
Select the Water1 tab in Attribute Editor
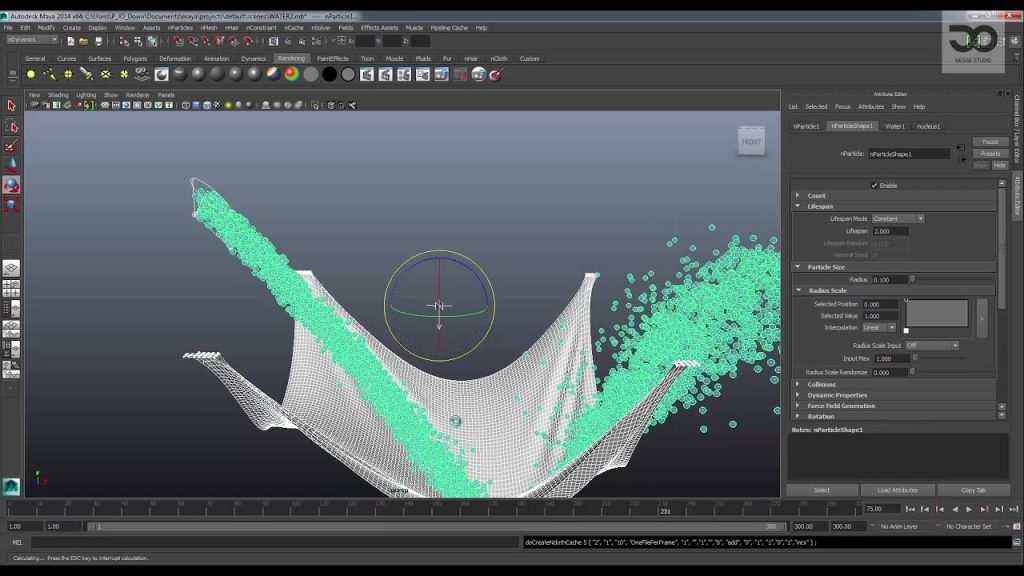pyautogui.click(x=895, y=127)
